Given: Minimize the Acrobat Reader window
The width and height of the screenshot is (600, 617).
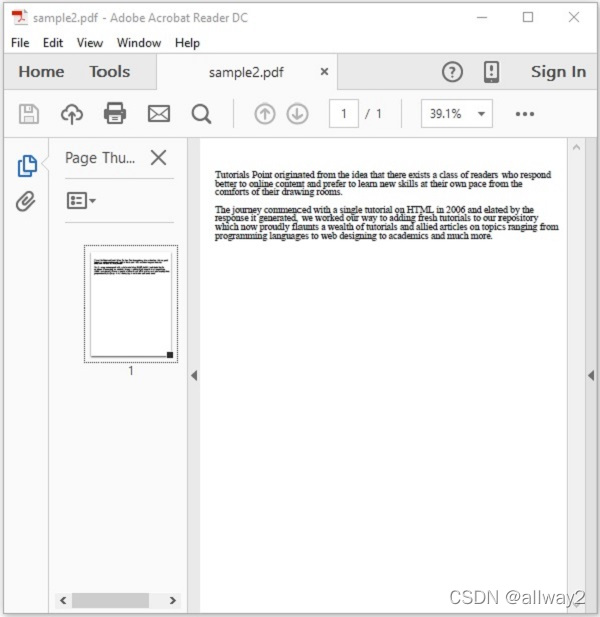Looking at the screenshot, I should [482, 18].
